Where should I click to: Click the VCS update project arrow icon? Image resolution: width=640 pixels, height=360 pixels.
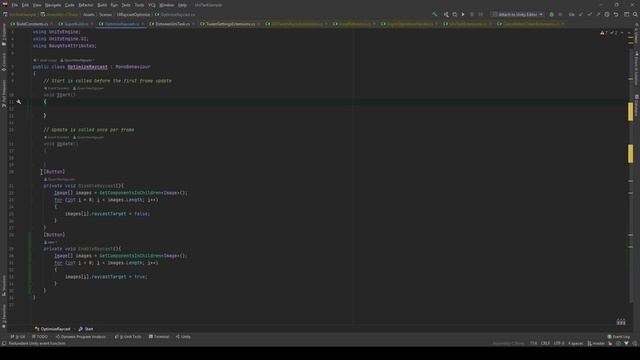581,14
